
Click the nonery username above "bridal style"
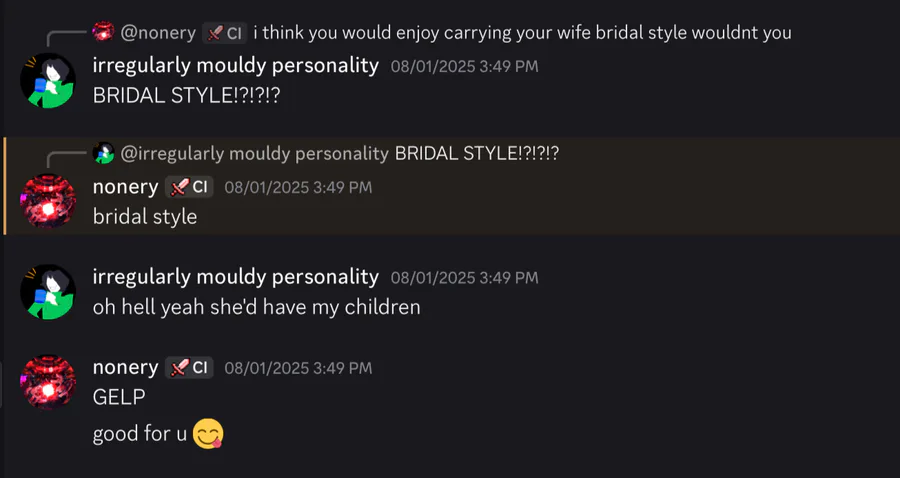coord(125,187)
